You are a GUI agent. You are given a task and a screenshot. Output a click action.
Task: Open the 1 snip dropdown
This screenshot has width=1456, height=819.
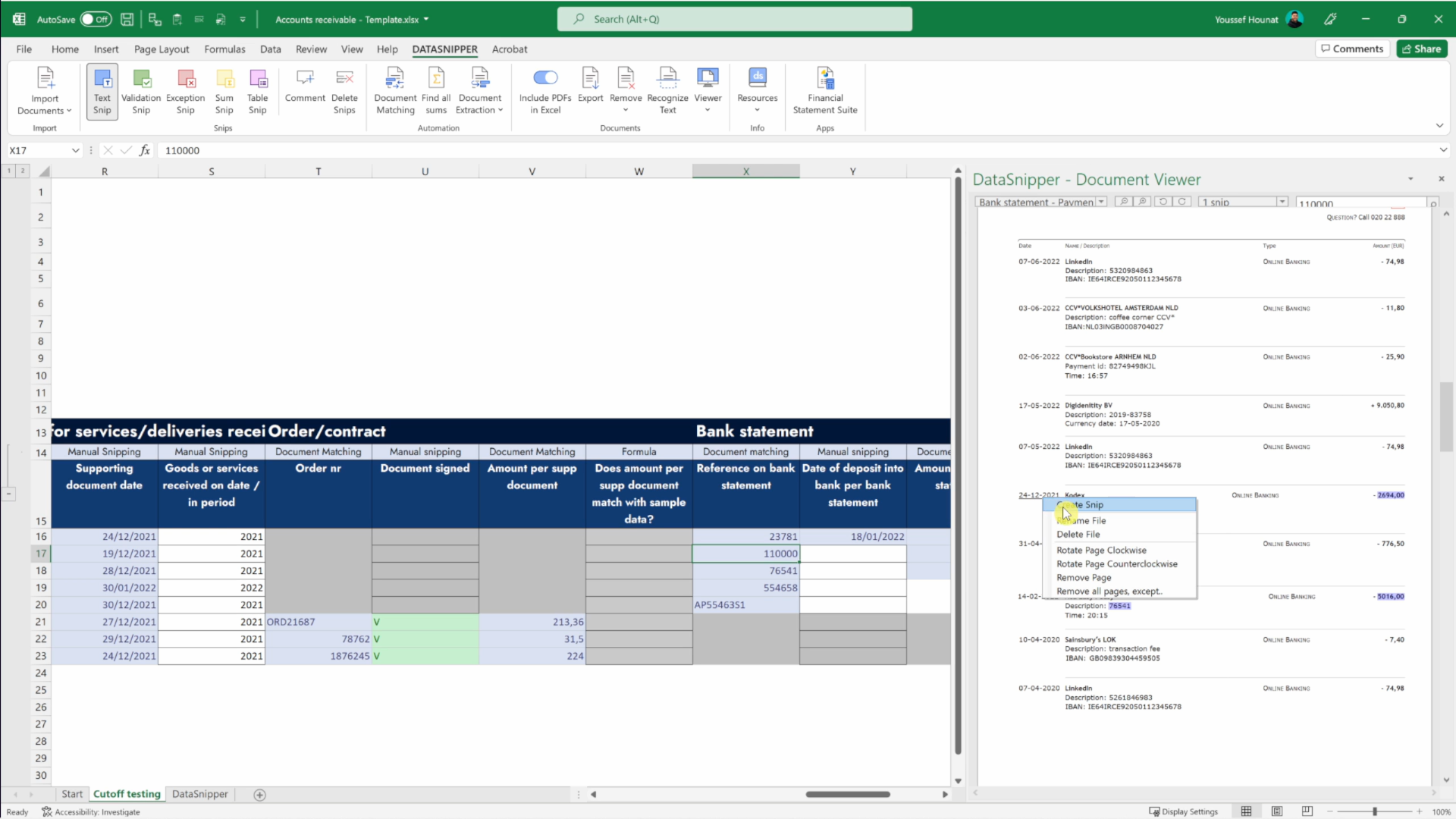click(x=1282, y=202)
